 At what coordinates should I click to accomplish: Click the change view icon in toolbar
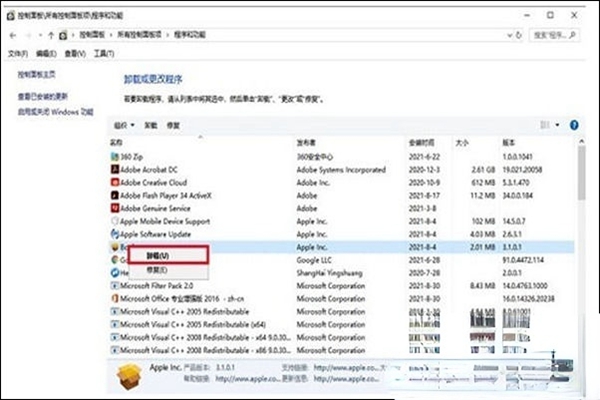point(545,125)
